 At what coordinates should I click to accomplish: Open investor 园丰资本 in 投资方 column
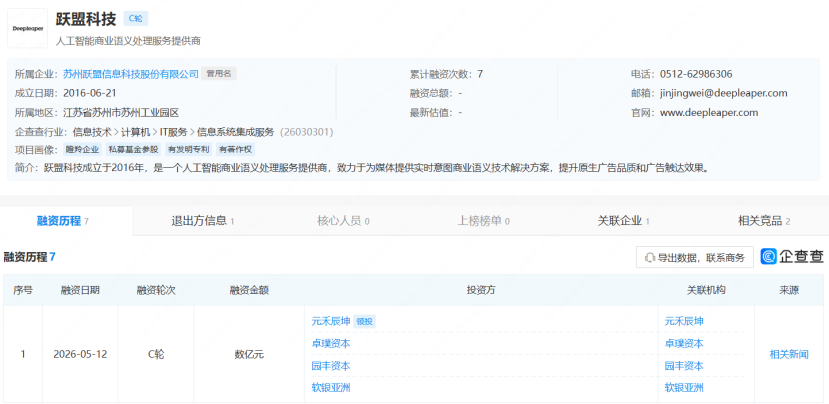(331, 365)
